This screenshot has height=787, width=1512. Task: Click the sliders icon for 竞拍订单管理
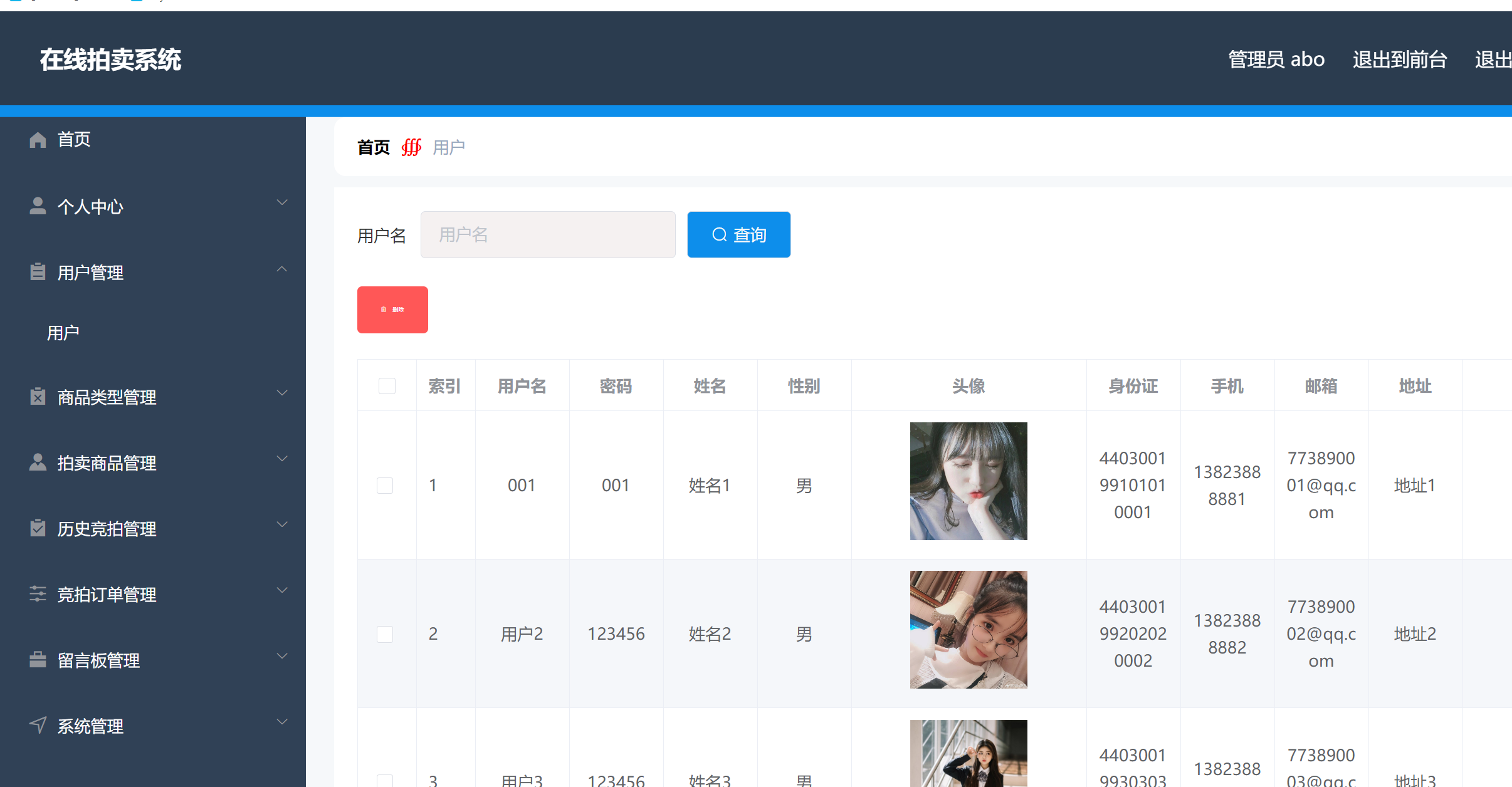click(37, 594)
